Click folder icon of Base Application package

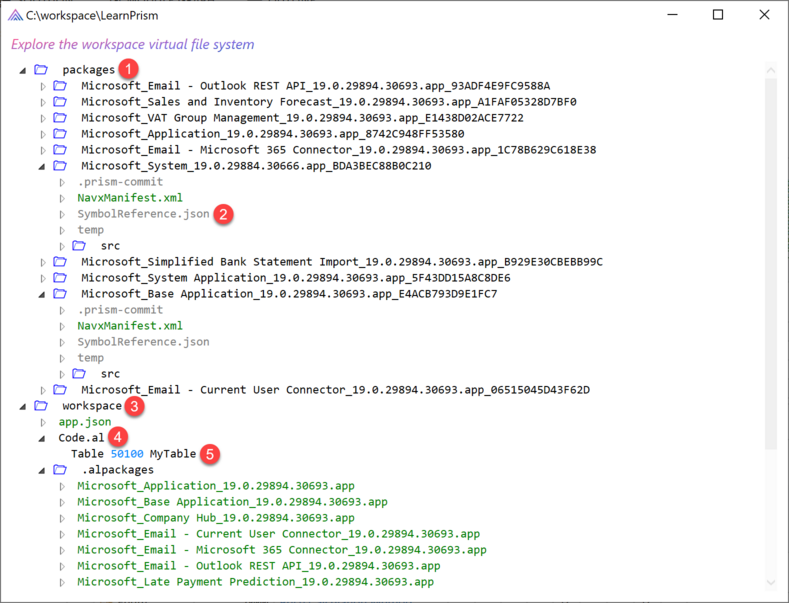pos(60,293)
